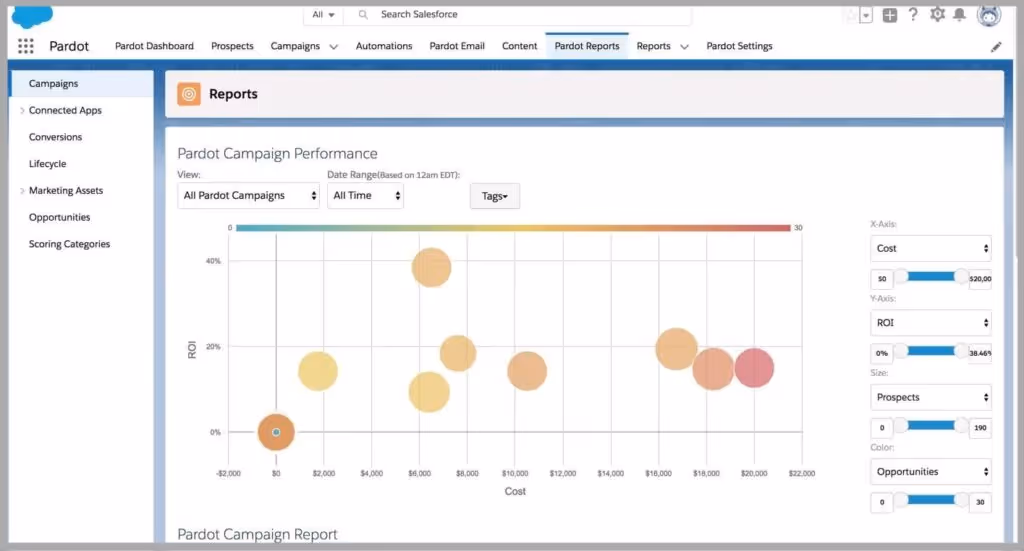Open the favorites list dropdown arrow
Image resolution: width=1024 pixels, height=551 pixels.
tap(866, 16)
